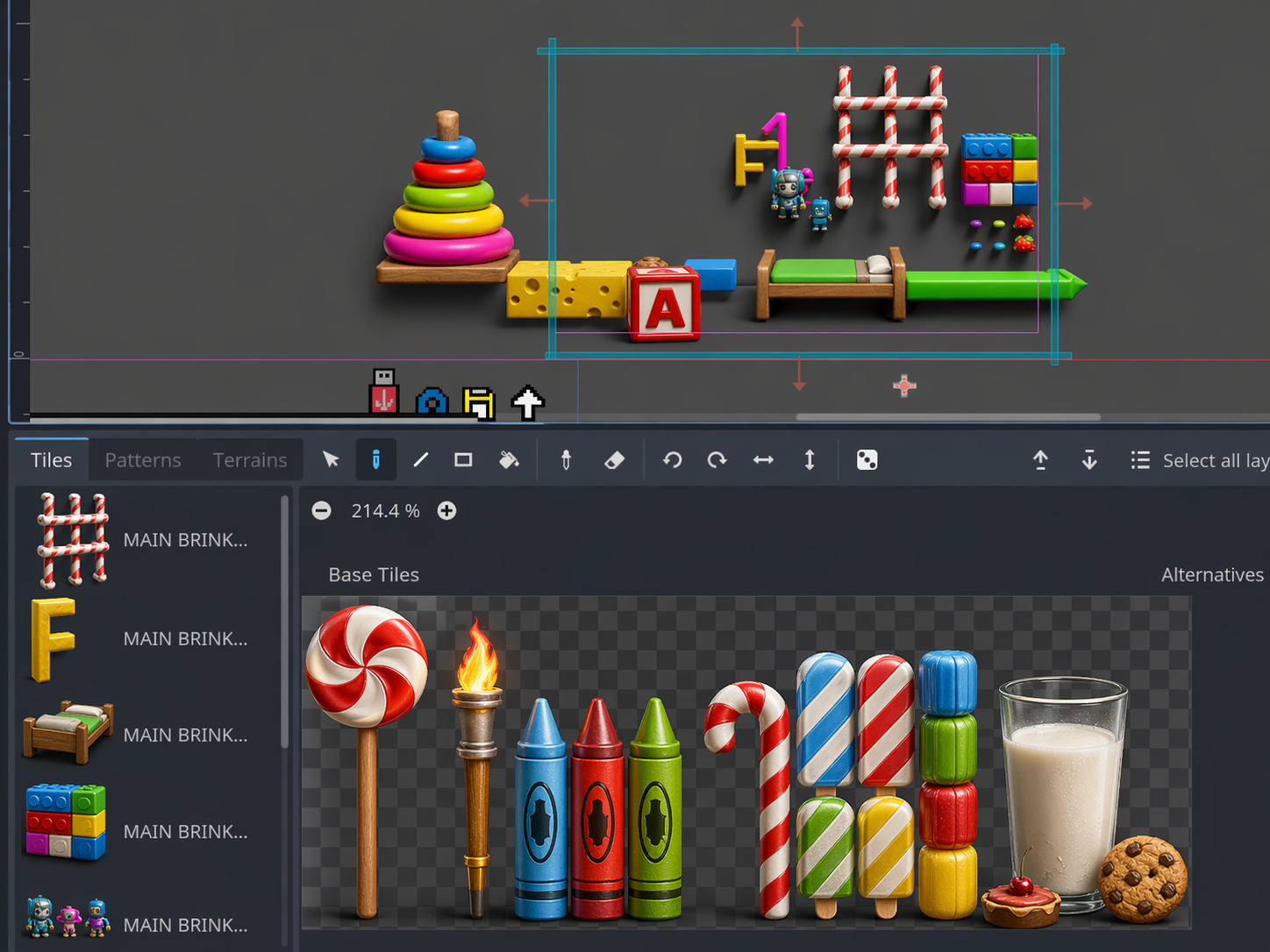Pick the swirl lollipop base tile

(367, 761)
